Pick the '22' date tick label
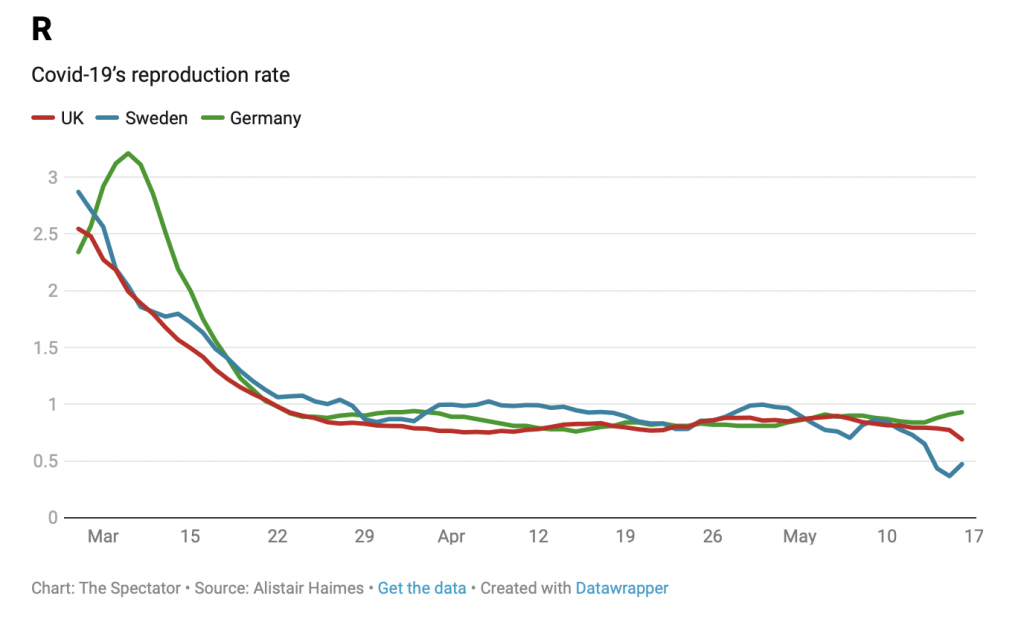Viewport: 1024px width, 622px height. (x=277, y=537)
